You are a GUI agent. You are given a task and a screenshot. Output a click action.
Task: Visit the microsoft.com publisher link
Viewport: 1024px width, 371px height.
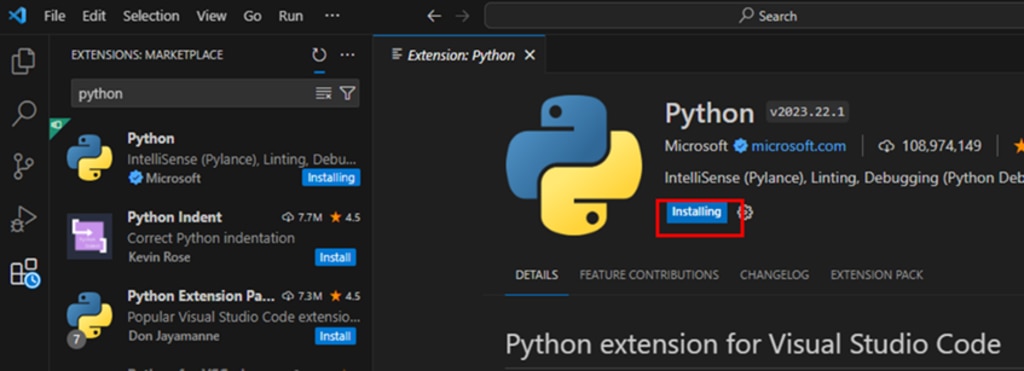[x=798, y=146]
